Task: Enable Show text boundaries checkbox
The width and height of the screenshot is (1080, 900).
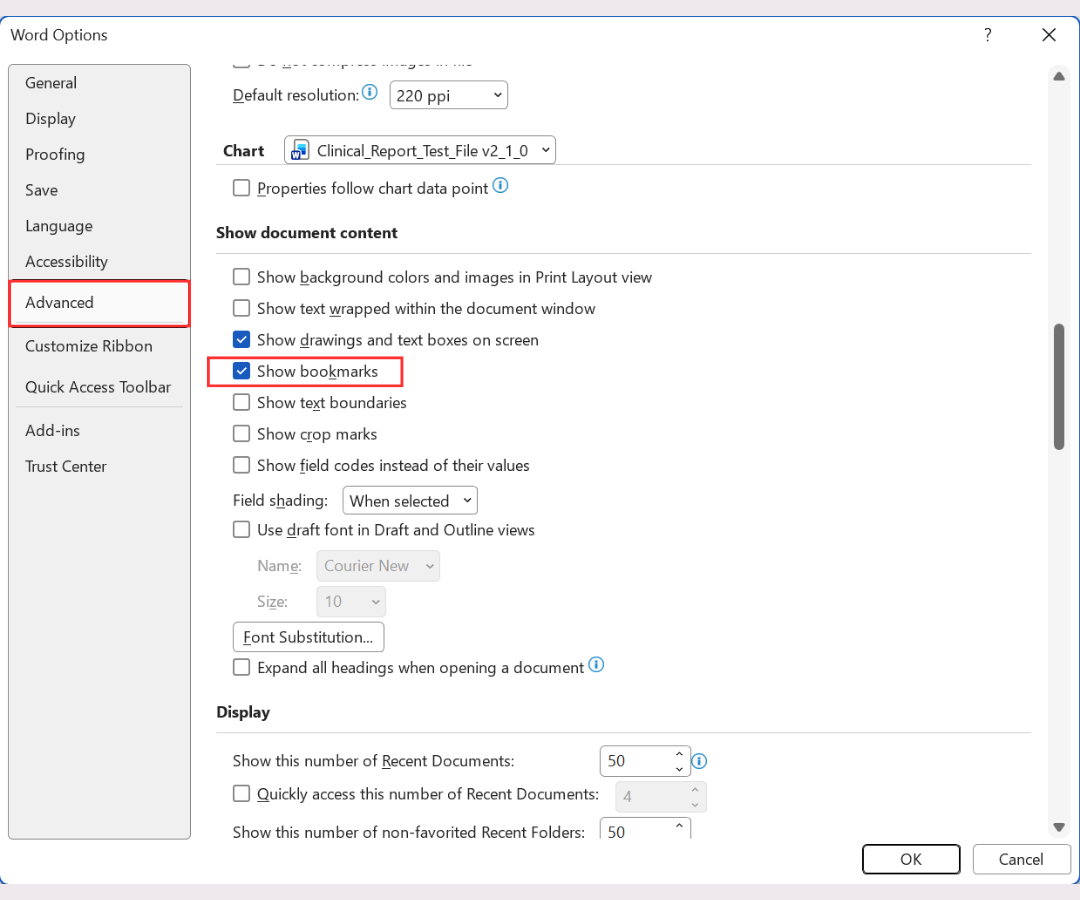Action: [241, 402]
